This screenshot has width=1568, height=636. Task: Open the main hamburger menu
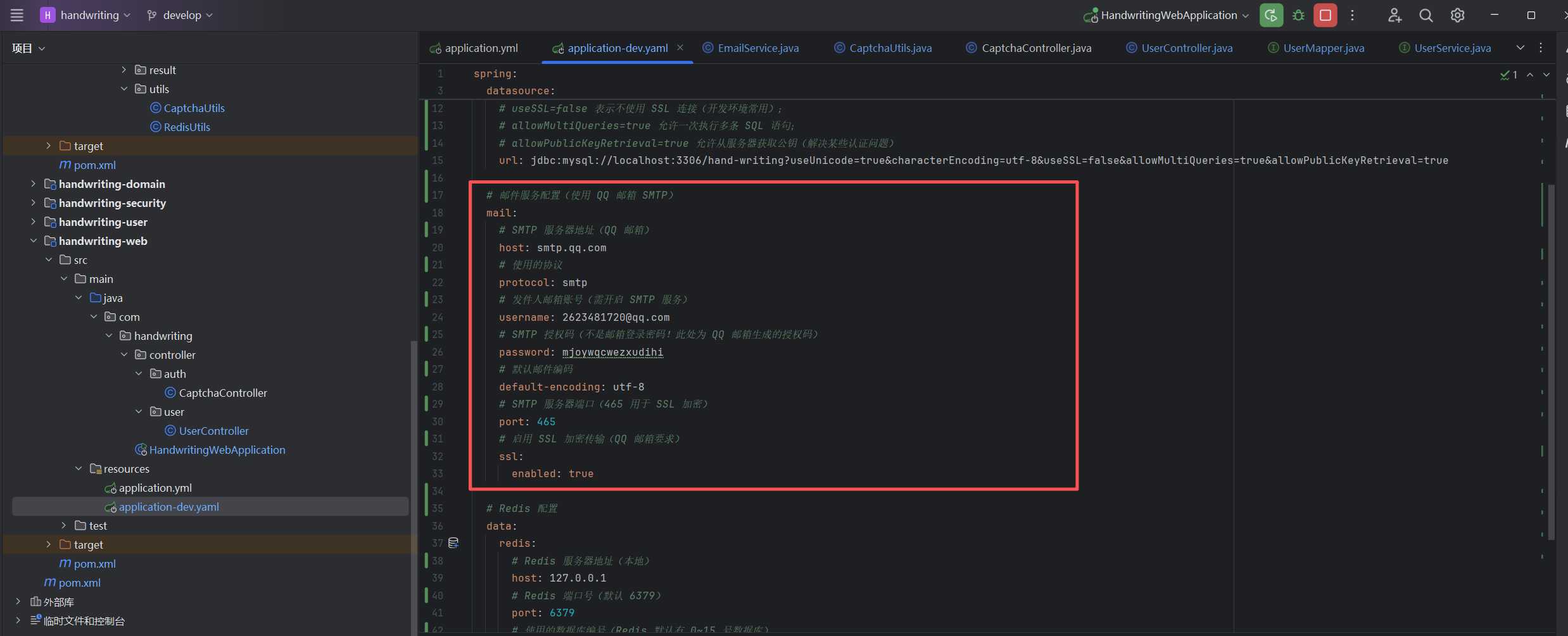17,15
